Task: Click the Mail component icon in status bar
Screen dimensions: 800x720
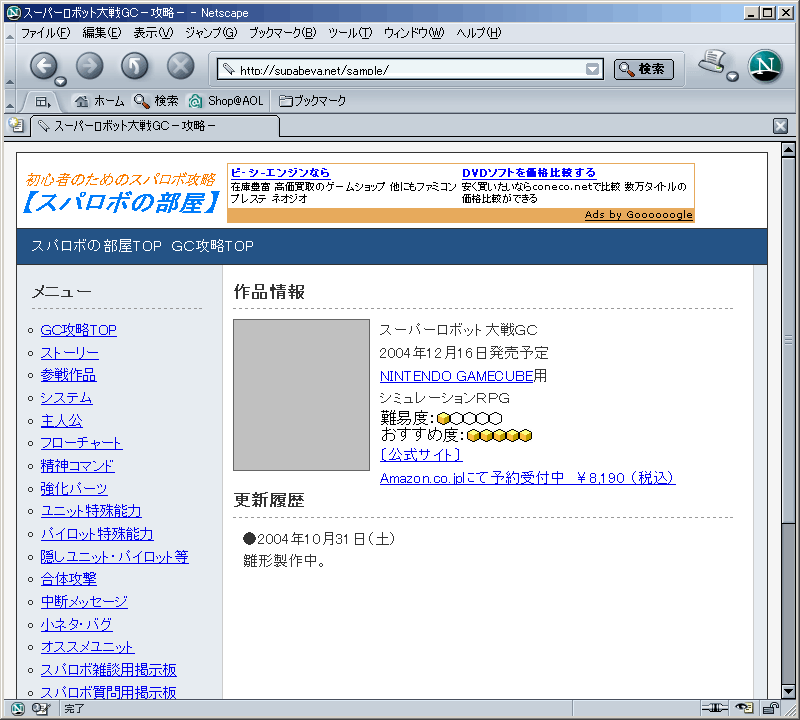Action: (x=41, y=708)
